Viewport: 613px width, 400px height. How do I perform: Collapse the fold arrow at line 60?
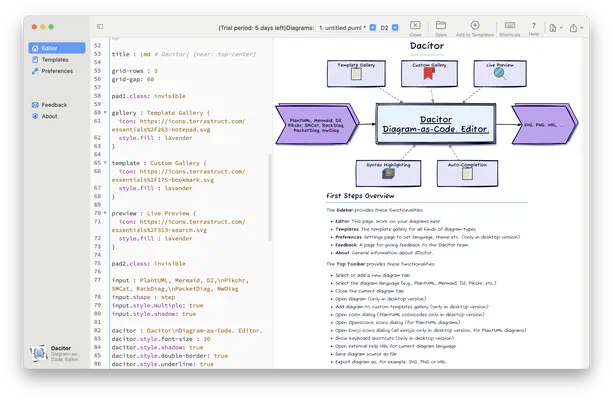click(105, 113)
